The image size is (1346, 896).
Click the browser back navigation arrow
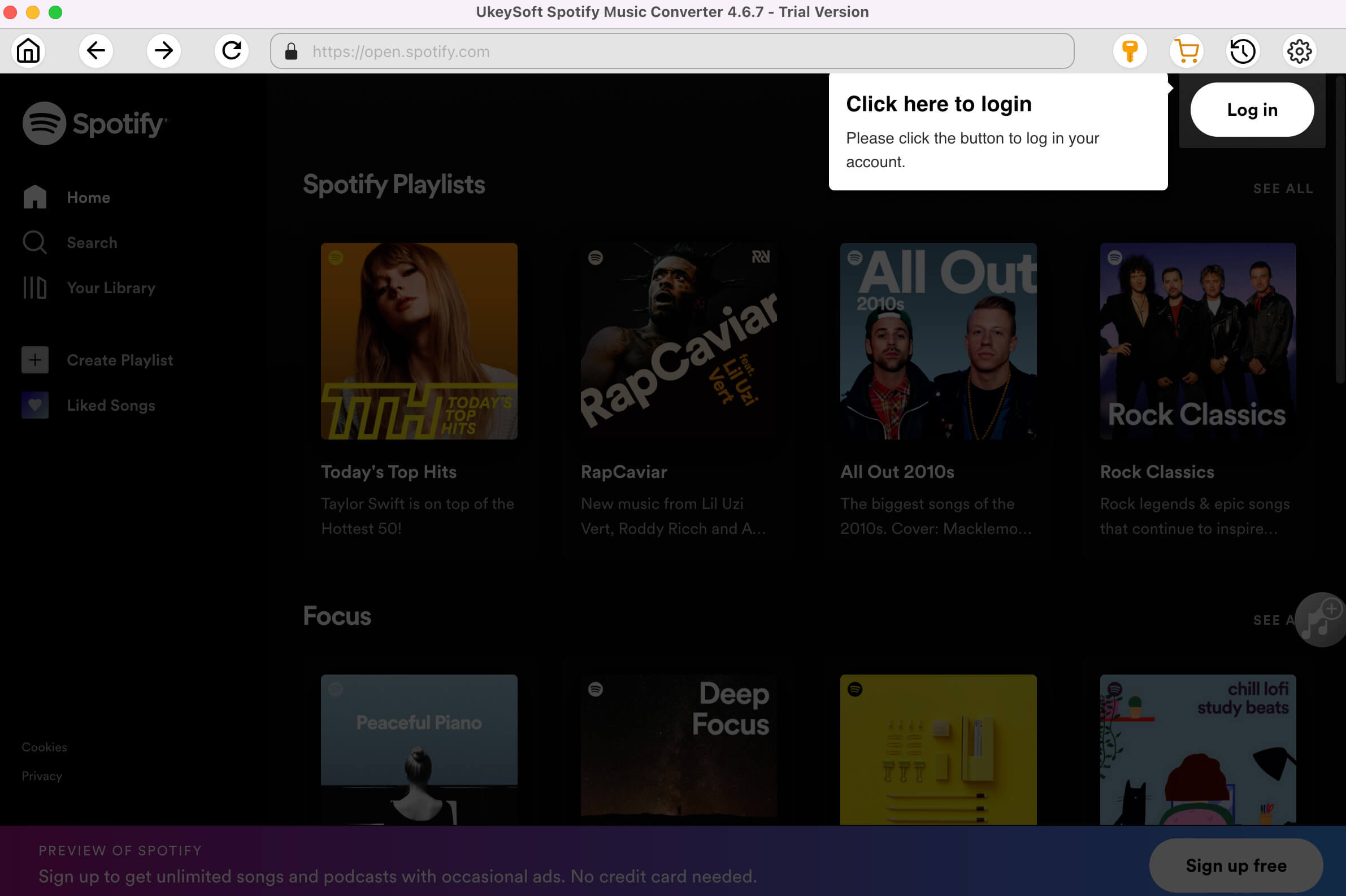click(x=95, y=51)
